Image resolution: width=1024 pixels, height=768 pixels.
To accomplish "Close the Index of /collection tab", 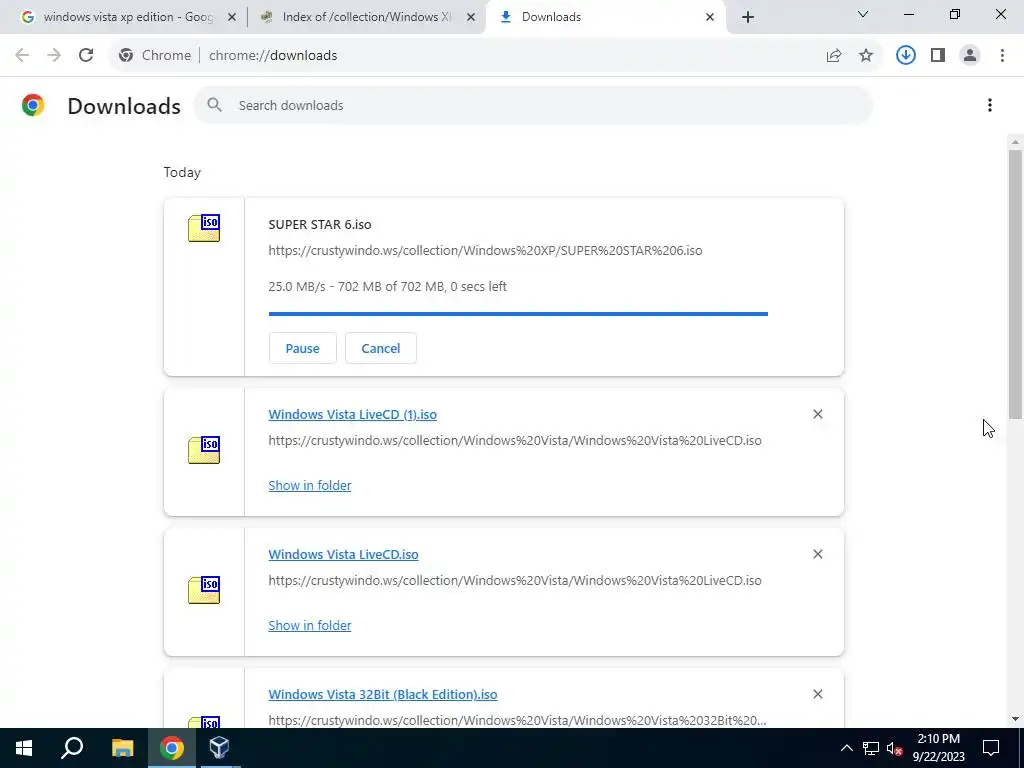I will click(x=471, y=17).
